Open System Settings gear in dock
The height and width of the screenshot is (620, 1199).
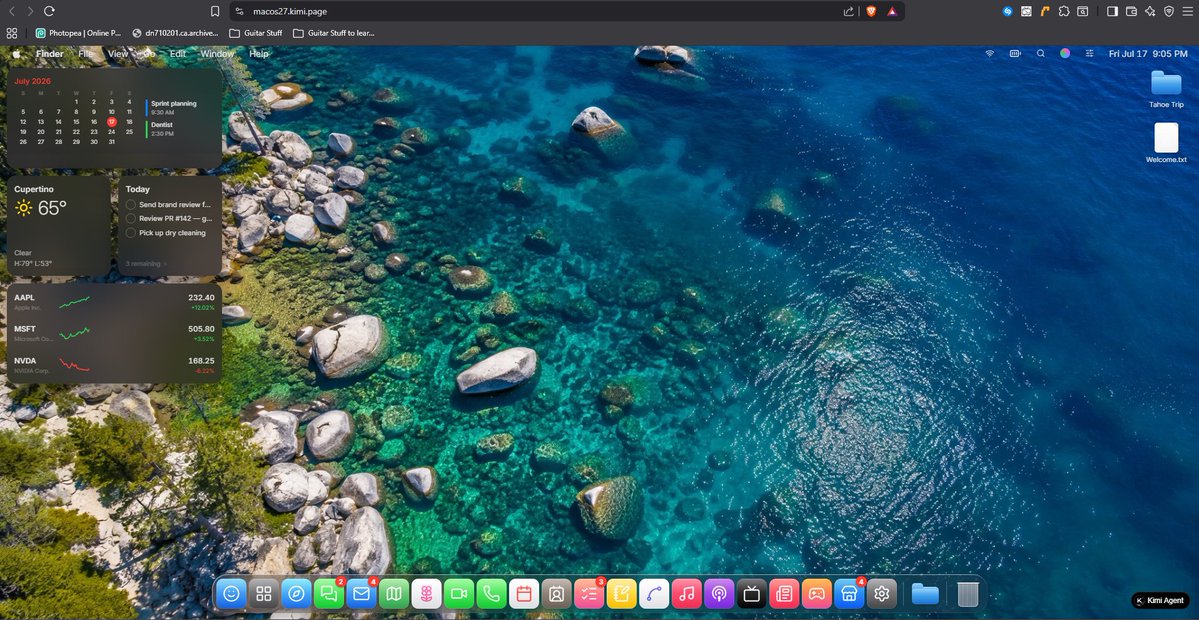(x=882, y=593)
